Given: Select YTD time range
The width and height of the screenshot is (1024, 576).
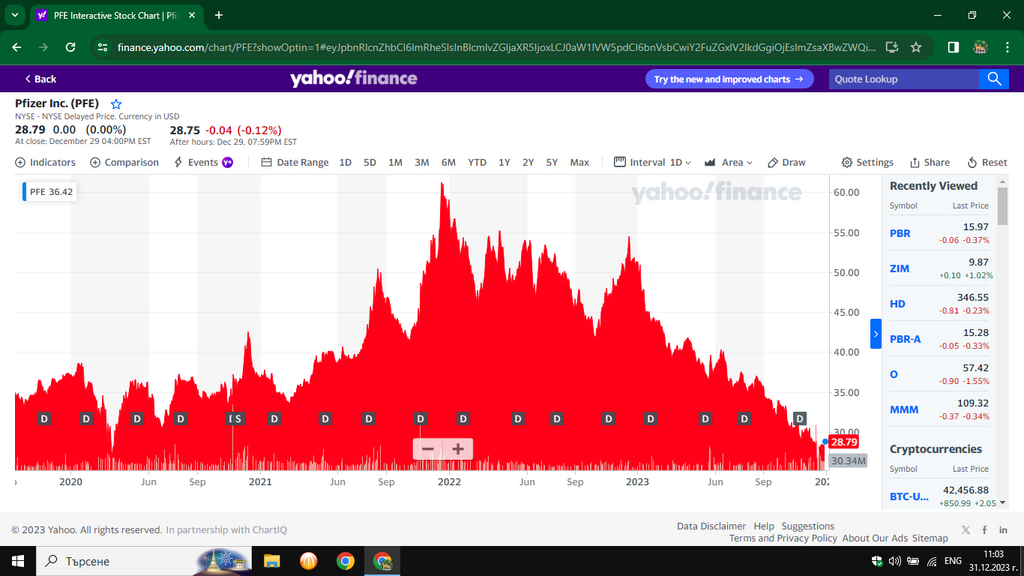Looking at the screenshot, I should coord(477,162).
